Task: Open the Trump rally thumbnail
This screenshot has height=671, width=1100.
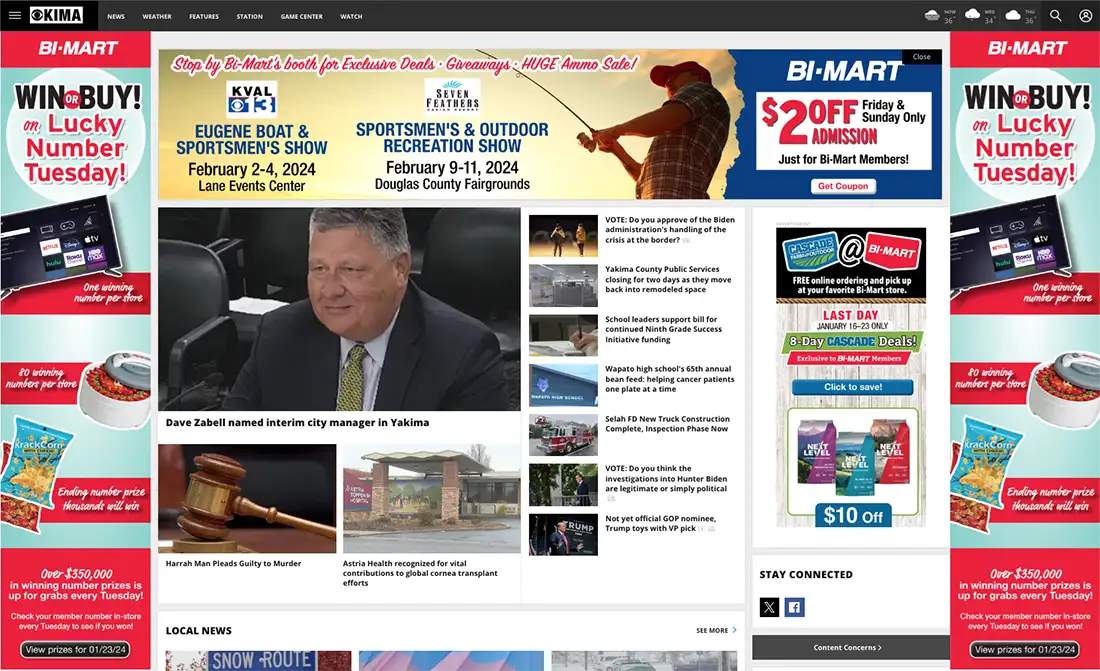Action: pyautogui.click(x=563, y=535)
